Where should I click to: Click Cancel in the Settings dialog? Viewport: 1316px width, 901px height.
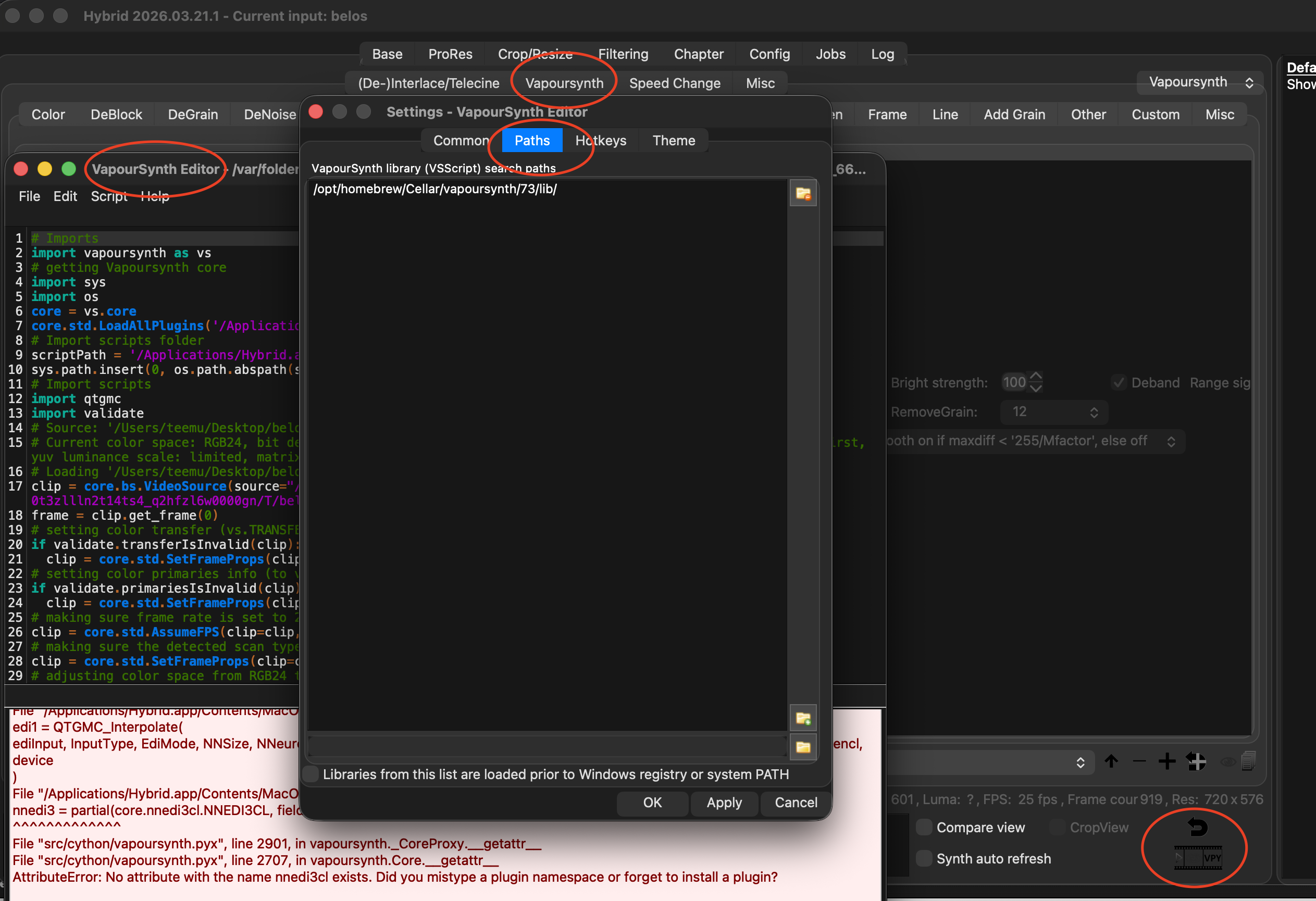(x=796, y=803)
